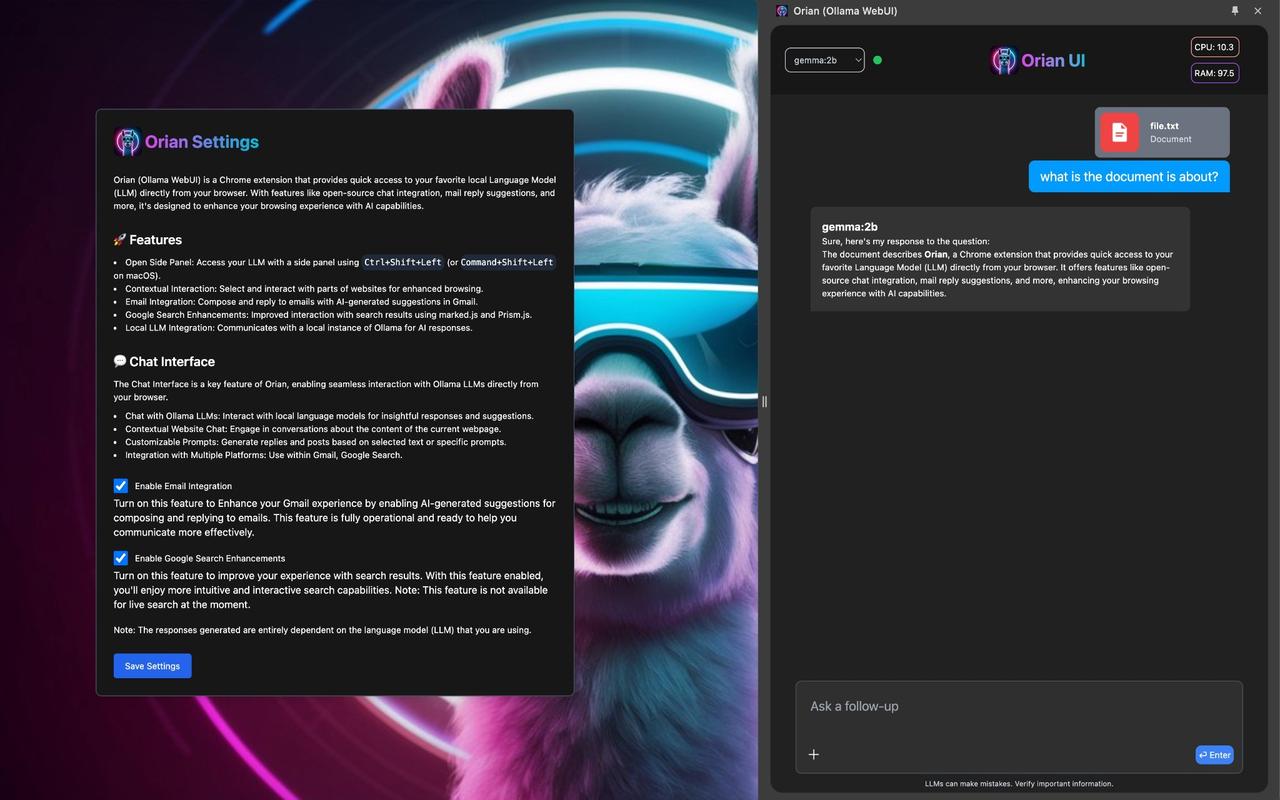Click the red file.txt document icon

pyautogui.click(x=1119, y=132)
